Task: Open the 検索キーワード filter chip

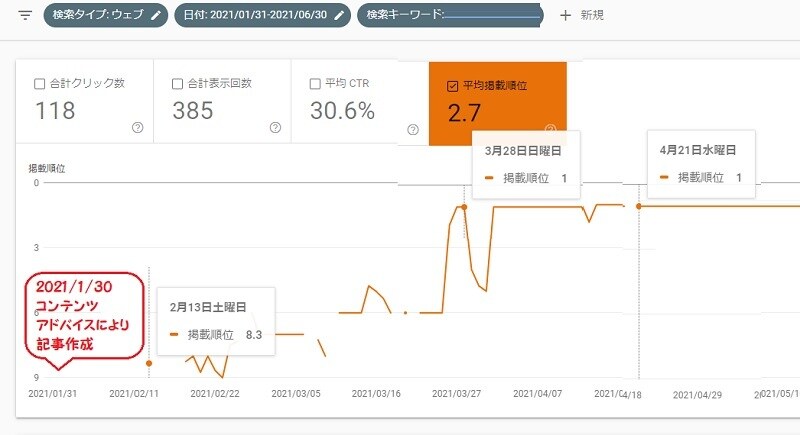Action: pos(450,15)
